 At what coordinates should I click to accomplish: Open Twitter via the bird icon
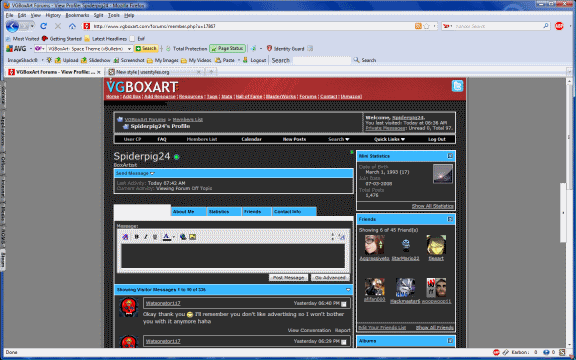[457, 86]
